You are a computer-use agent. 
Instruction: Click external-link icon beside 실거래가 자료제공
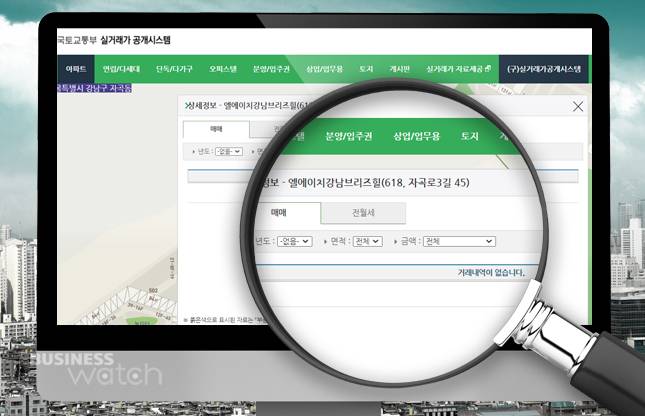tap(488, 70)
